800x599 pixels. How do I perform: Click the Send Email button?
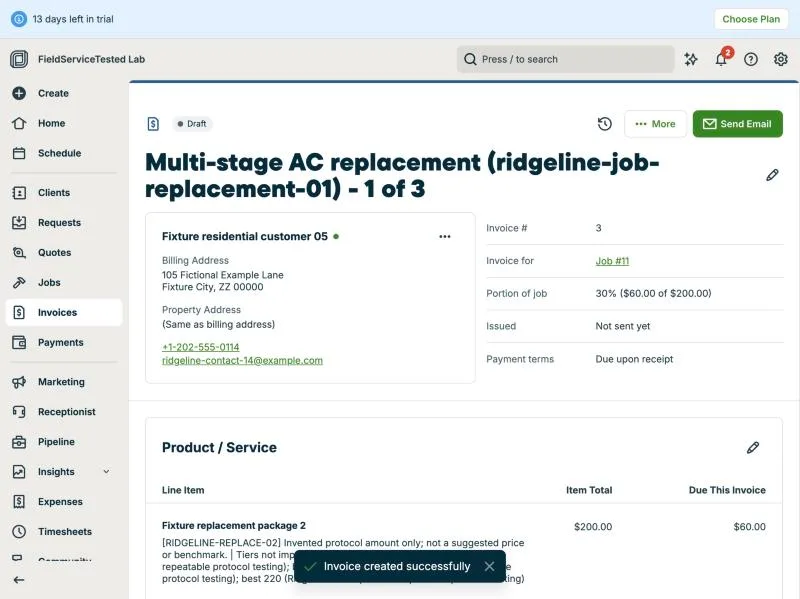point(737,124)
